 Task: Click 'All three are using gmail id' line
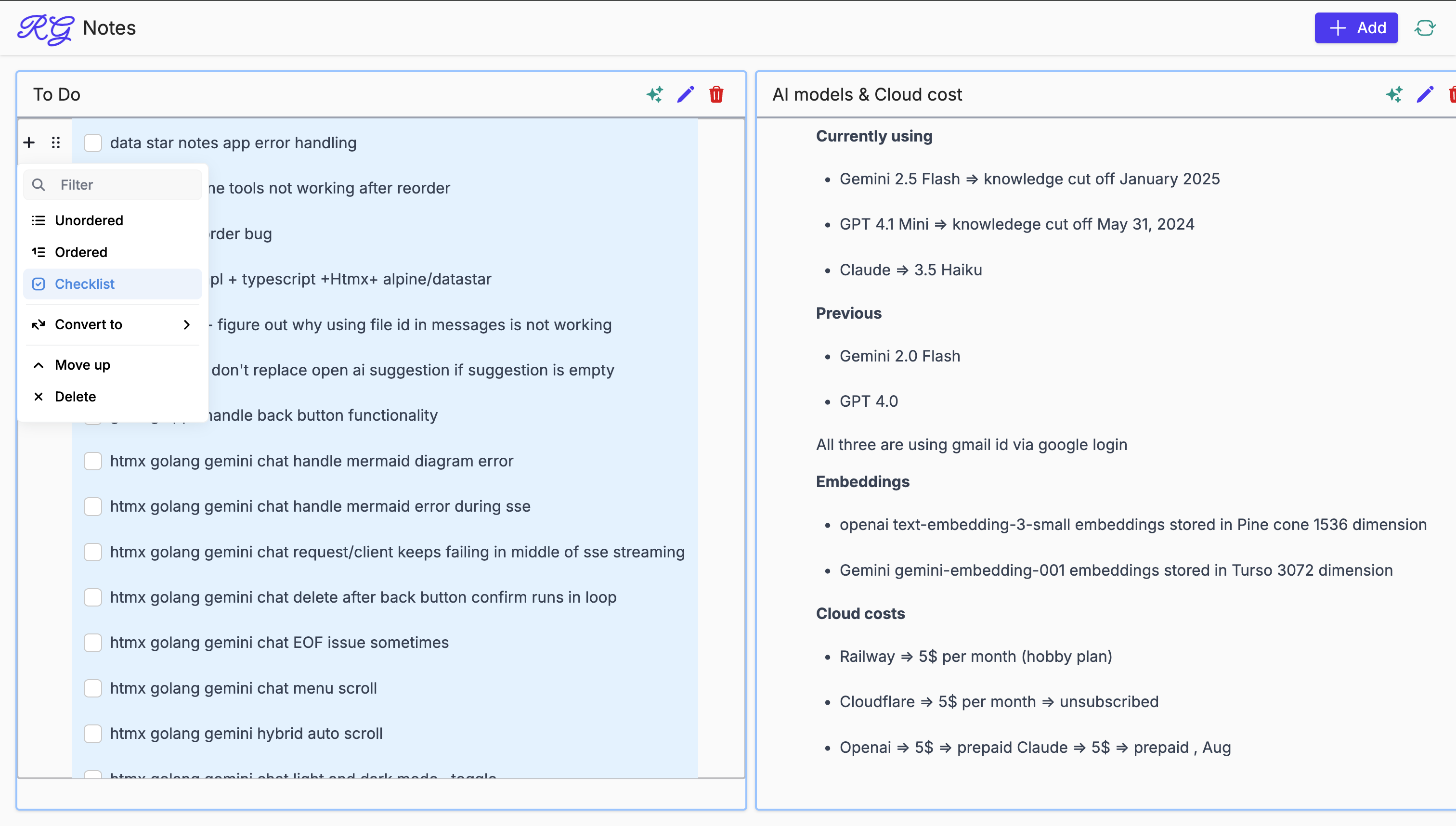(x=972, y=445)
